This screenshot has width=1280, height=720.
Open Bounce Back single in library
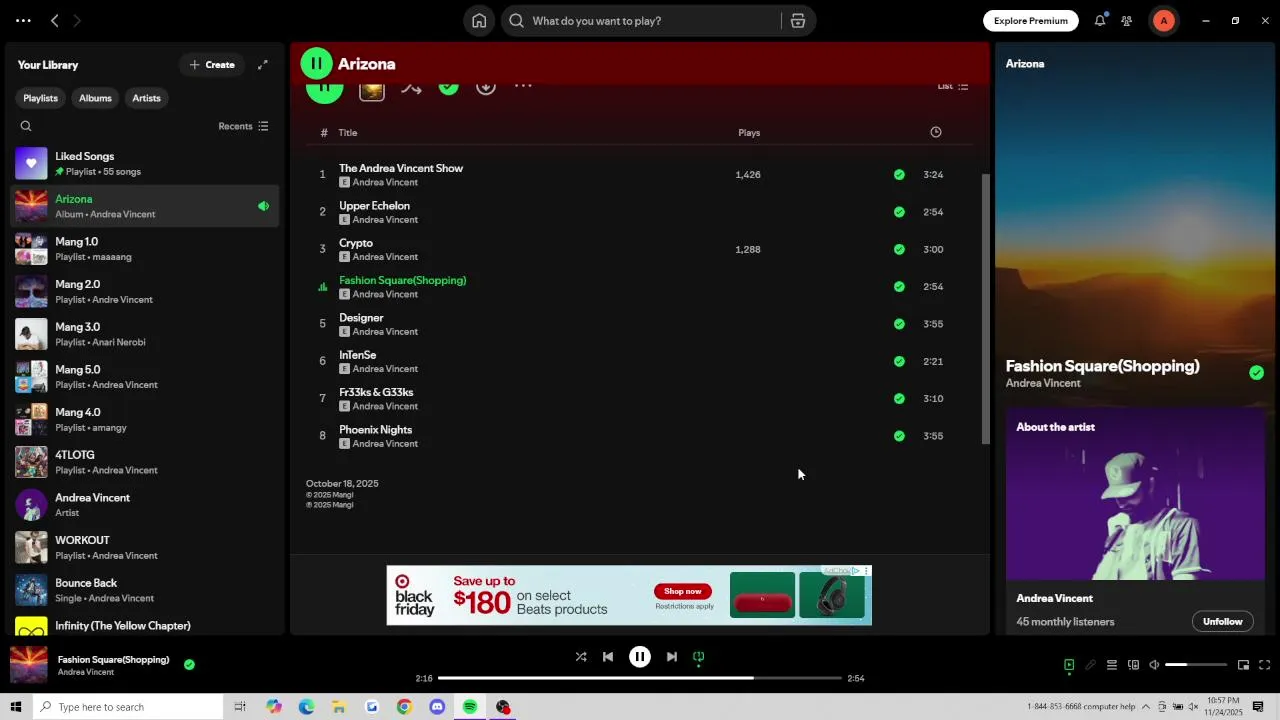pos(145,590)
